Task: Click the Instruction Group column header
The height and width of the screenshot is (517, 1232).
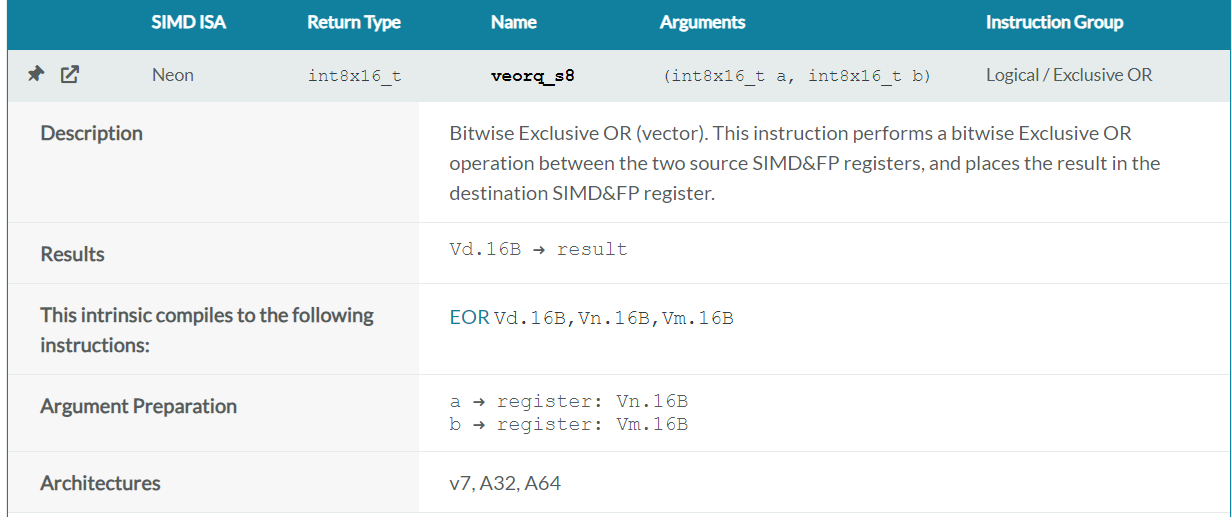Action: tap(1054, 22)
